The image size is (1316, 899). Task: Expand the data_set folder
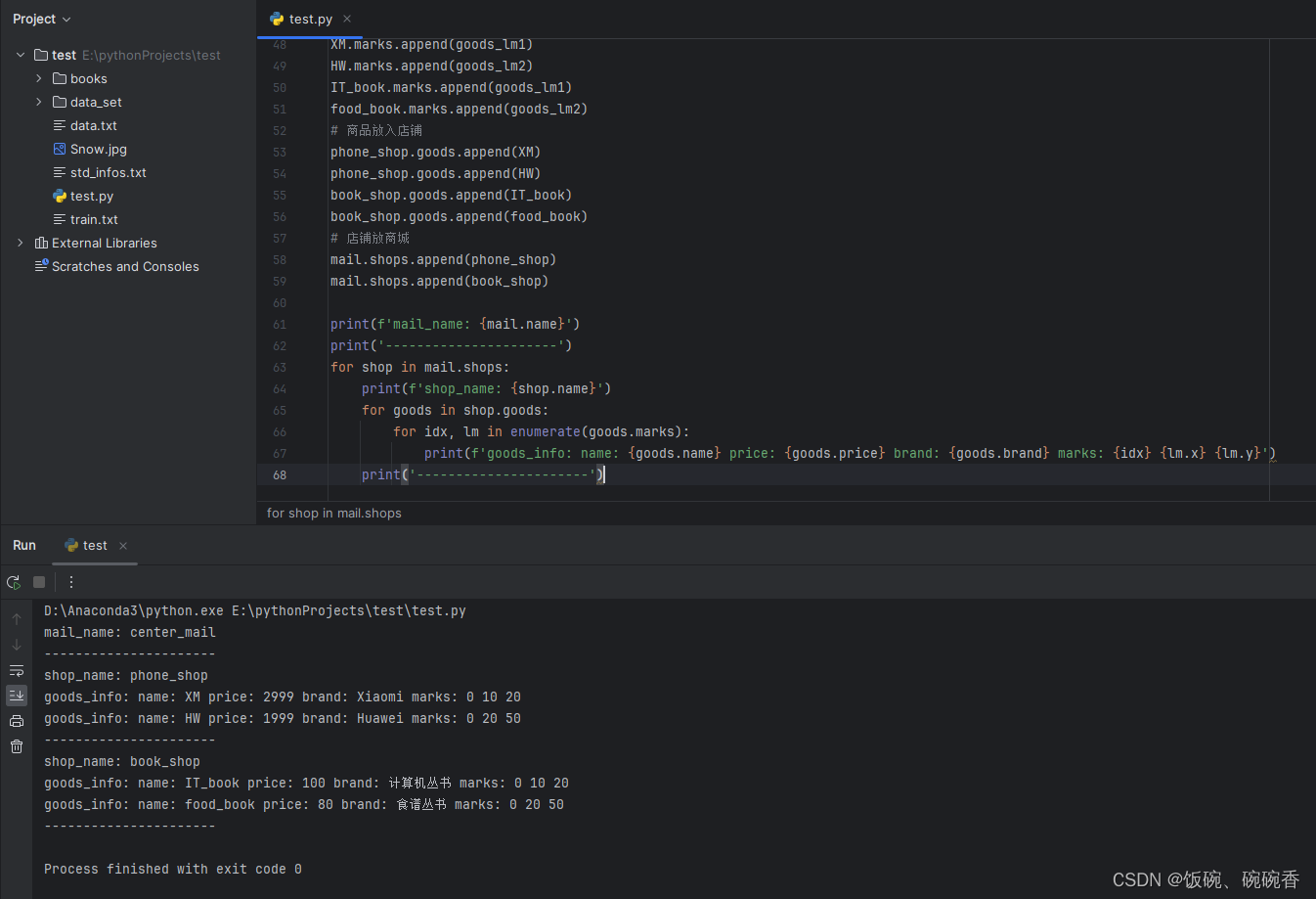tap(39, 102)
